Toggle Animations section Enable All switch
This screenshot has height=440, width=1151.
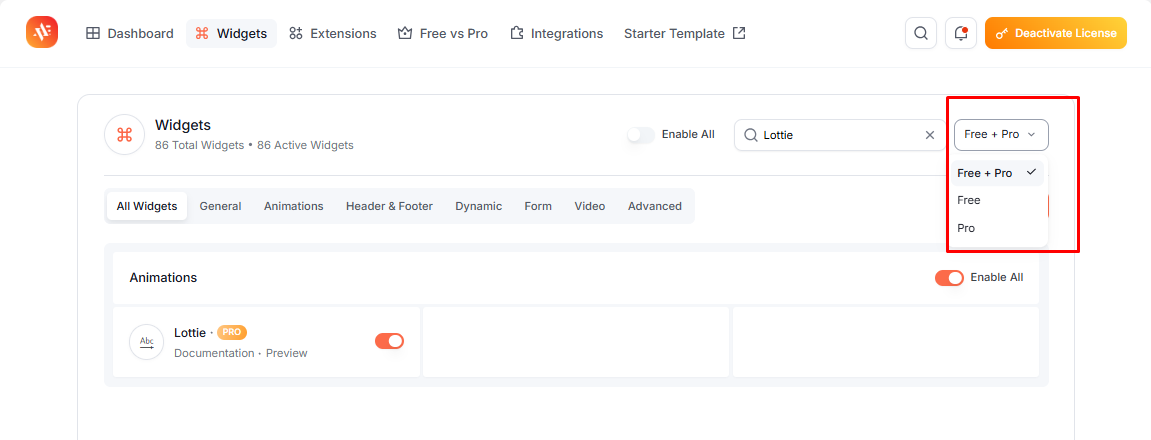pyautogui.click(x=949, y=278)
